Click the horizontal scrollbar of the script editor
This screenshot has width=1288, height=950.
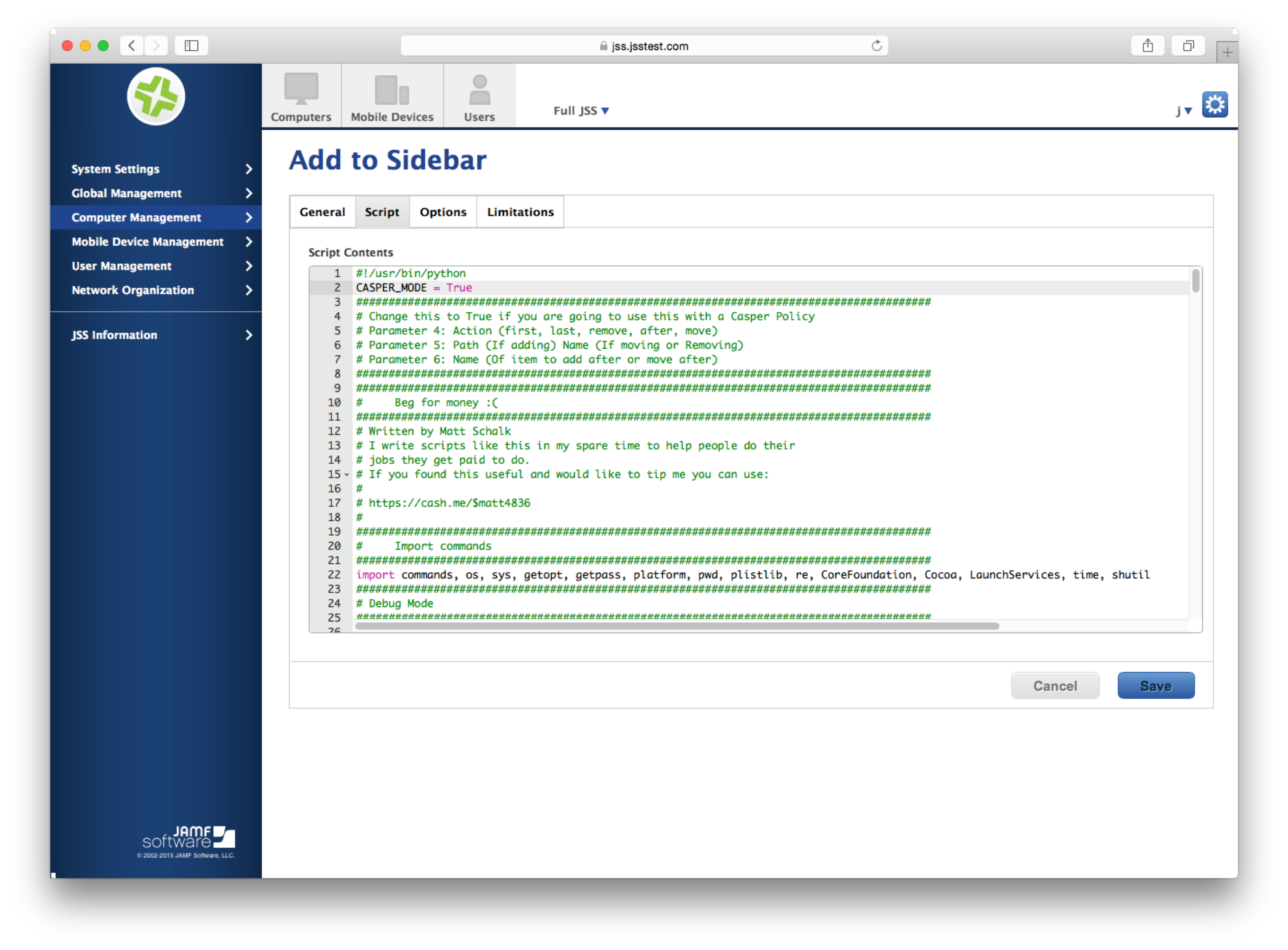click(677, 626)
